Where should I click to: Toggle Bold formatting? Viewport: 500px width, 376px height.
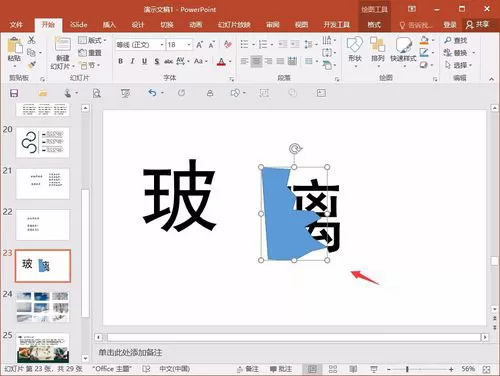click(x=121, y=61)
